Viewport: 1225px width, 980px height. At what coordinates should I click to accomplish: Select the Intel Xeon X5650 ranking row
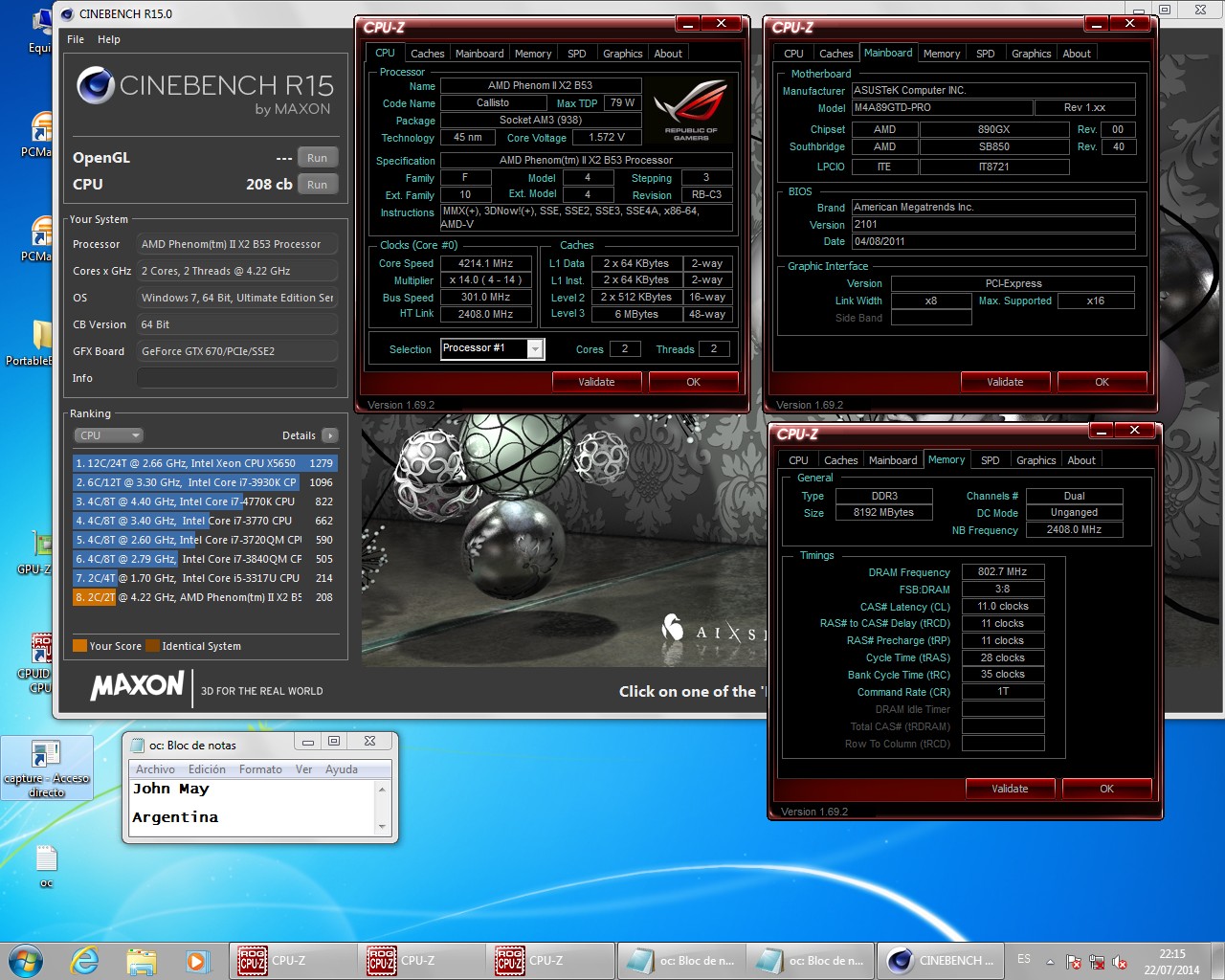pos(204,463)
